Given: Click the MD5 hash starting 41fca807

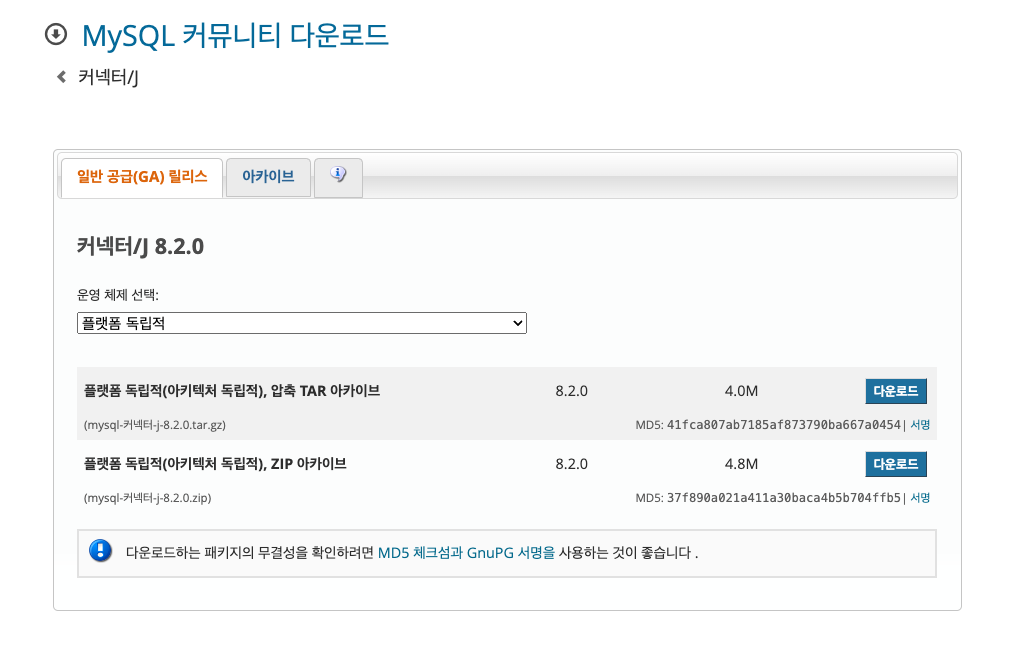Looking at the screenshot, I should [x=784, y=425].
